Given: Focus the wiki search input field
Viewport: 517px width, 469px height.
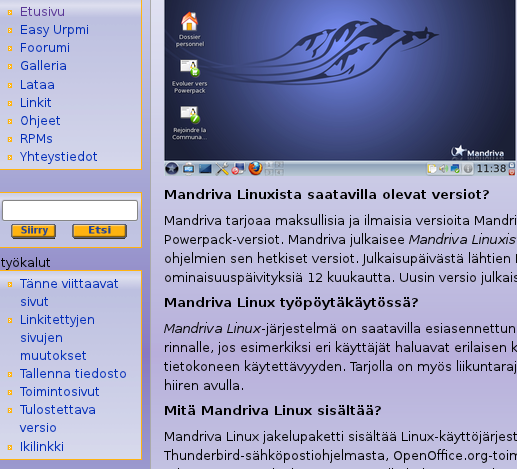Looking at the screenshot, I should point(70,210).
